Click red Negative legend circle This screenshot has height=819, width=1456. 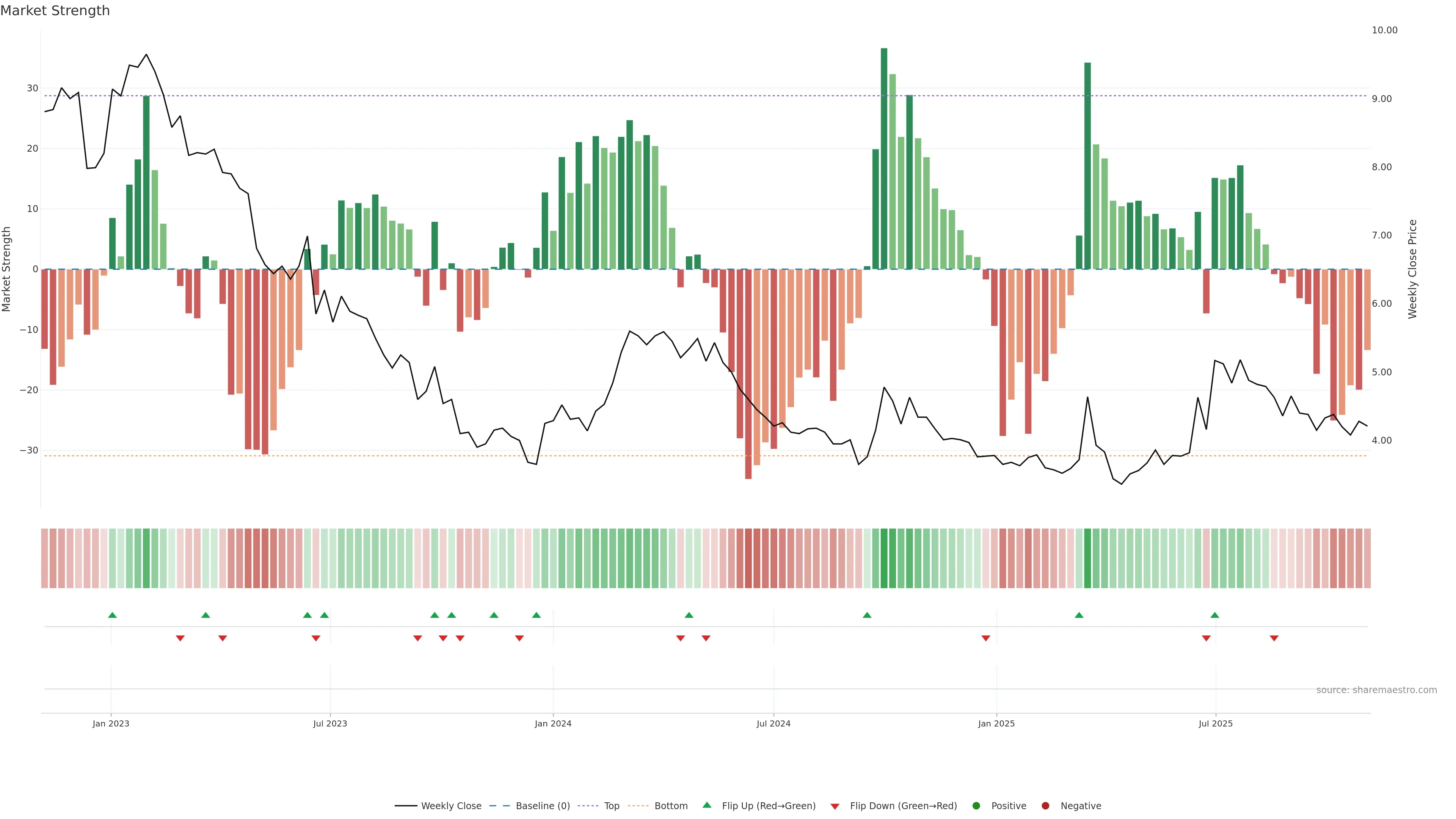coord(1045,806)
